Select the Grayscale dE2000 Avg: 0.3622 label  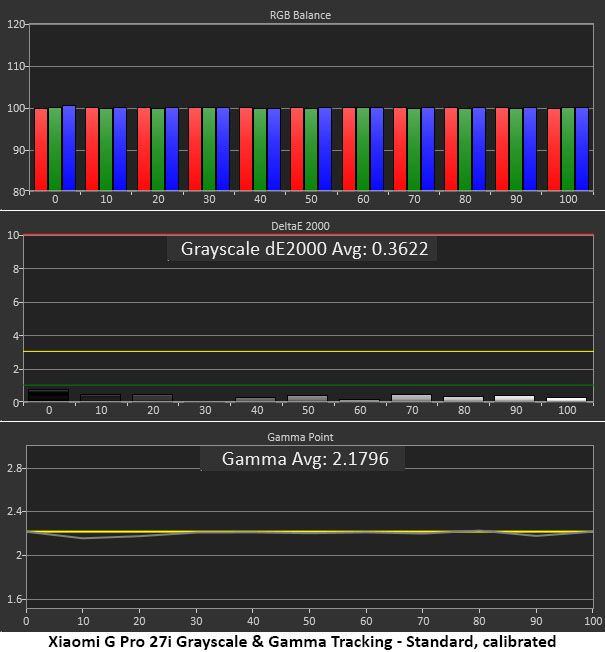coord(304,249)
